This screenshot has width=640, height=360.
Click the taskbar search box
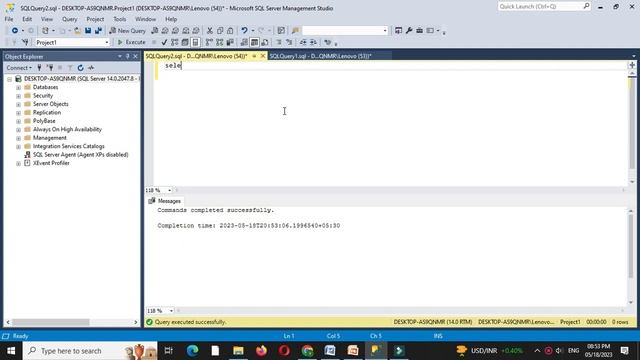point(90,351)
